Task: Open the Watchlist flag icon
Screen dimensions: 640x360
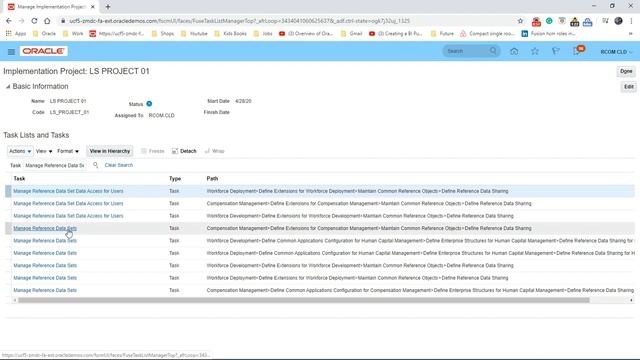Action: 556,51
